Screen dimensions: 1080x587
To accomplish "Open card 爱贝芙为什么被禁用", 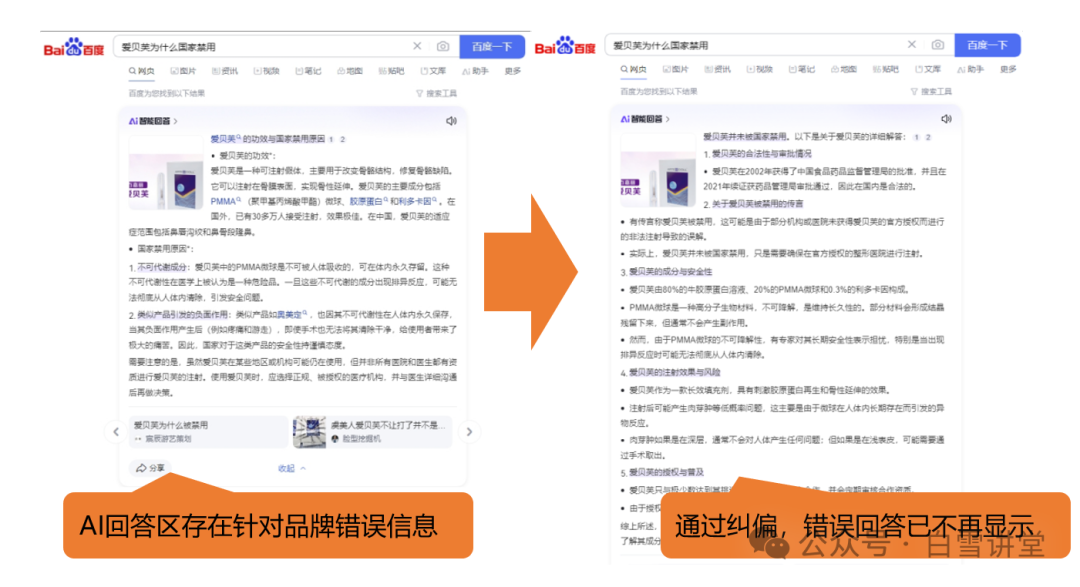I will pyautogui.click(x=208, y=431).
